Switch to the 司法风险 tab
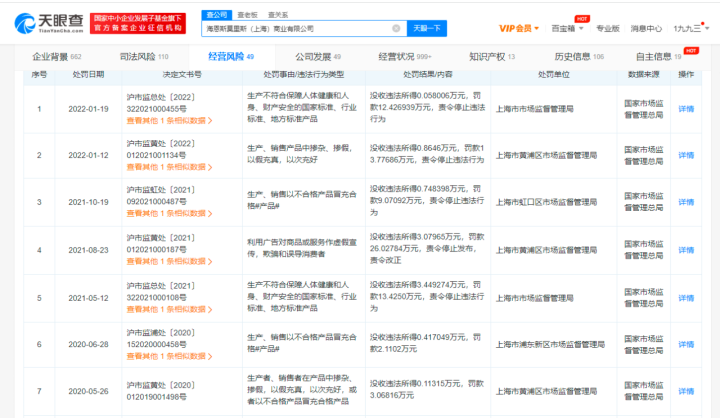Image resolution: width=720 pixels, height=418 pixels. click(144, 56)
